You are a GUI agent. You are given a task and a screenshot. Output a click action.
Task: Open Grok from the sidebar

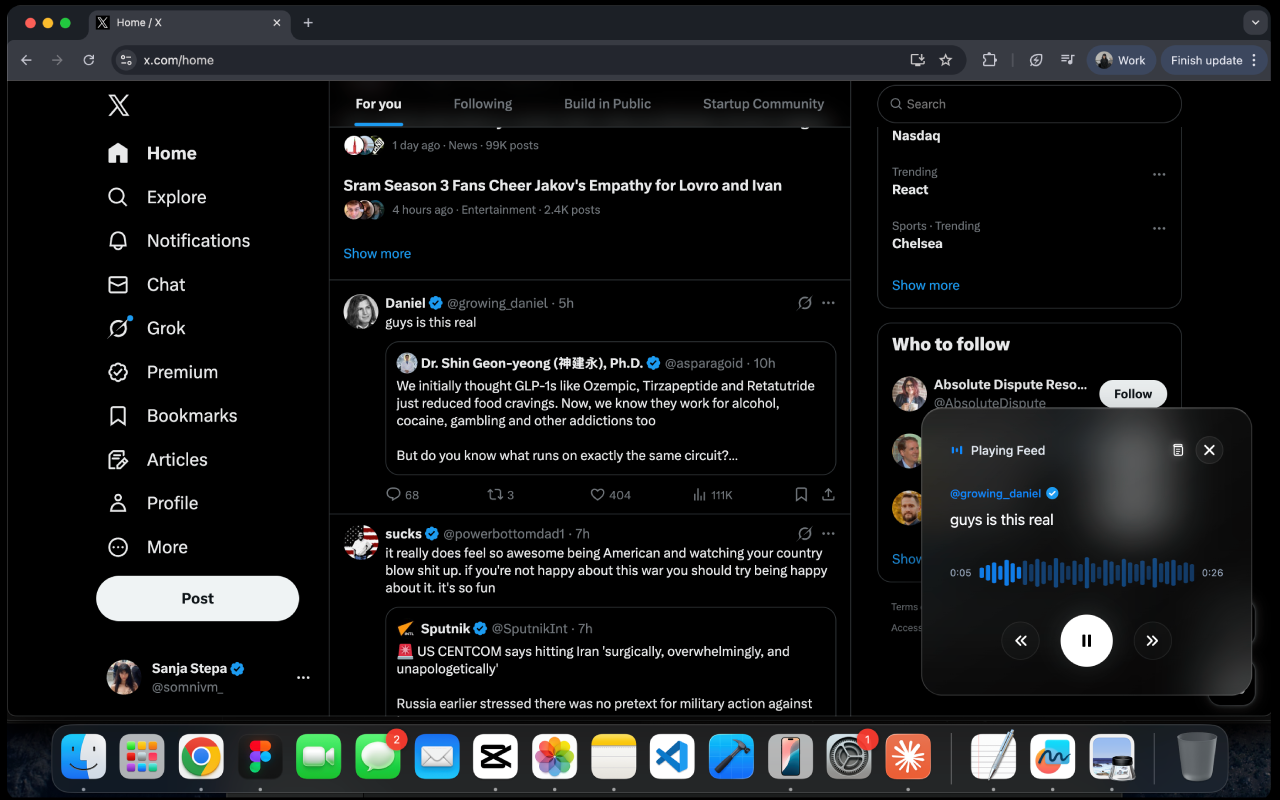coord(166,328)
